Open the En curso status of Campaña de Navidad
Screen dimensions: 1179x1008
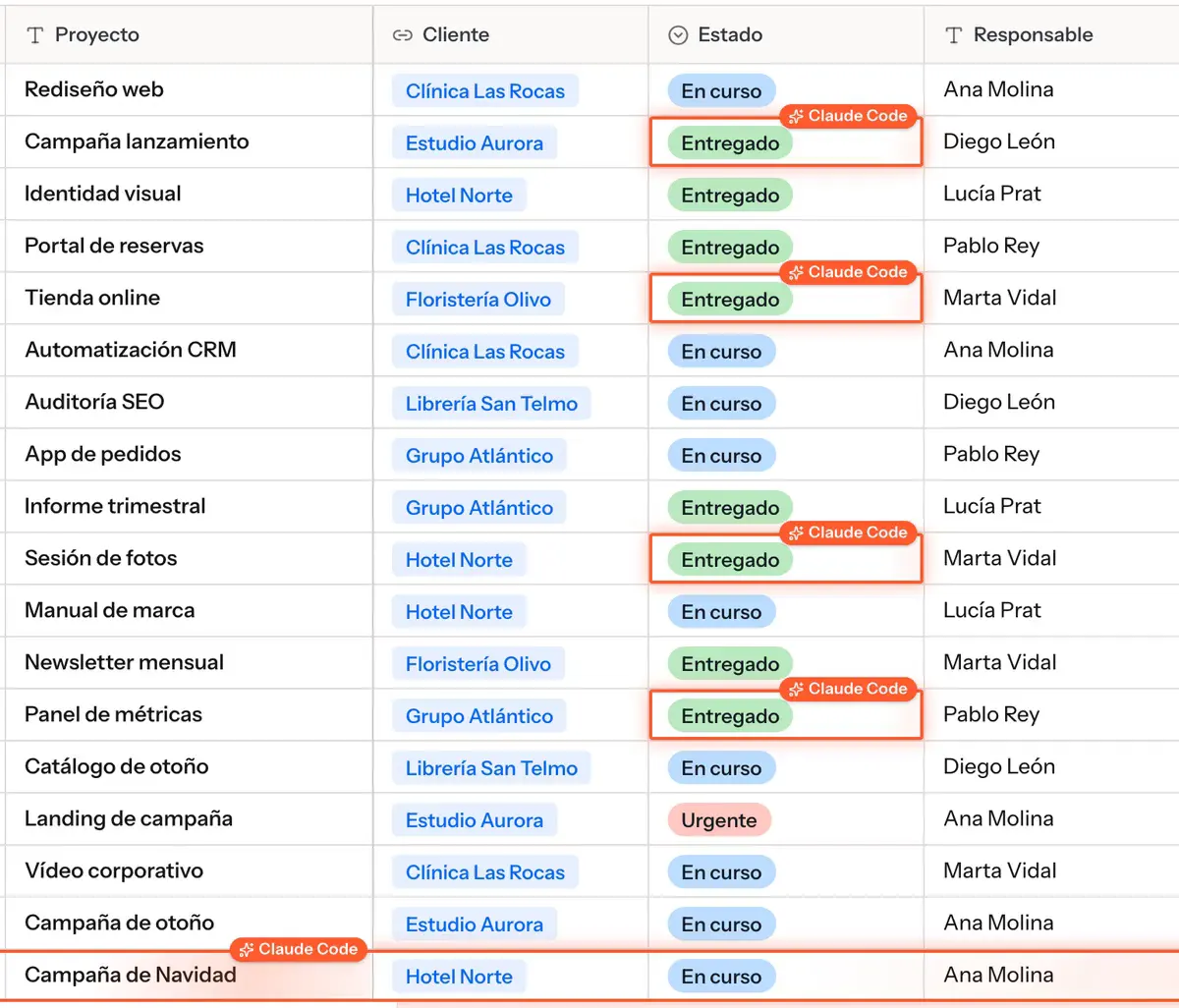coord(721,977)
